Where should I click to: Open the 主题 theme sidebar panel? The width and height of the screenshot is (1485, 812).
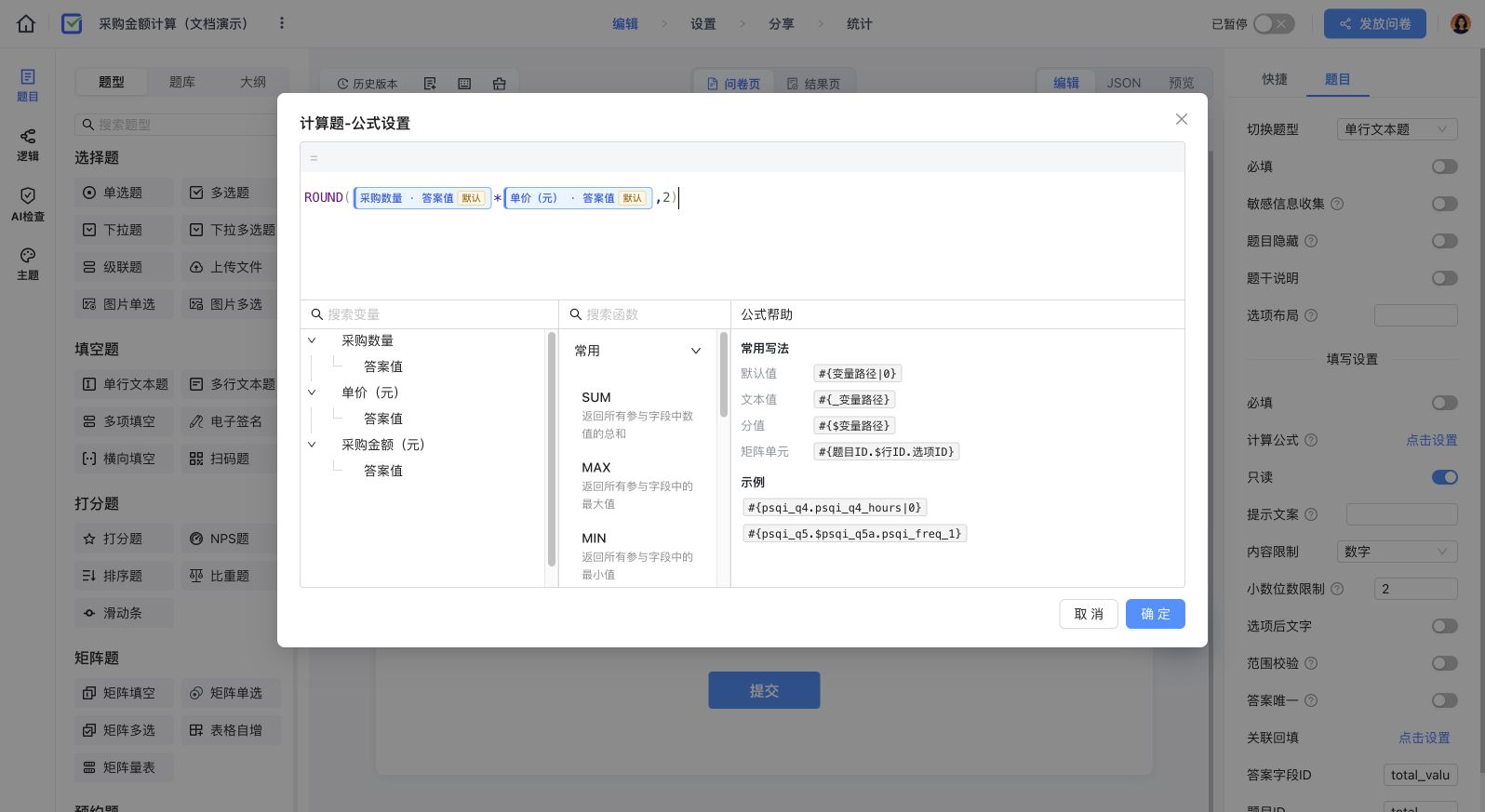pos(28,264)
